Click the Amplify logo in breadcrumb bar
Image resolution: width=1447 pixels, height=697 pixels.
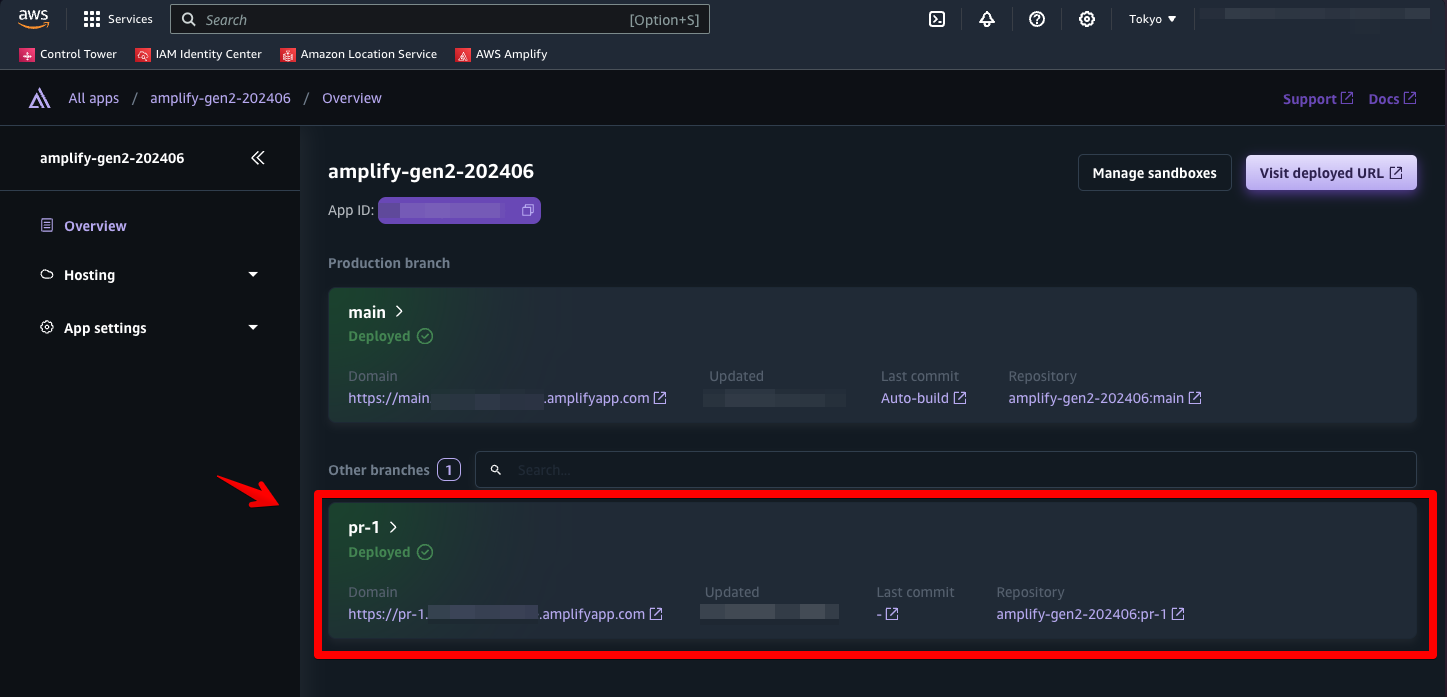[39, 98]
